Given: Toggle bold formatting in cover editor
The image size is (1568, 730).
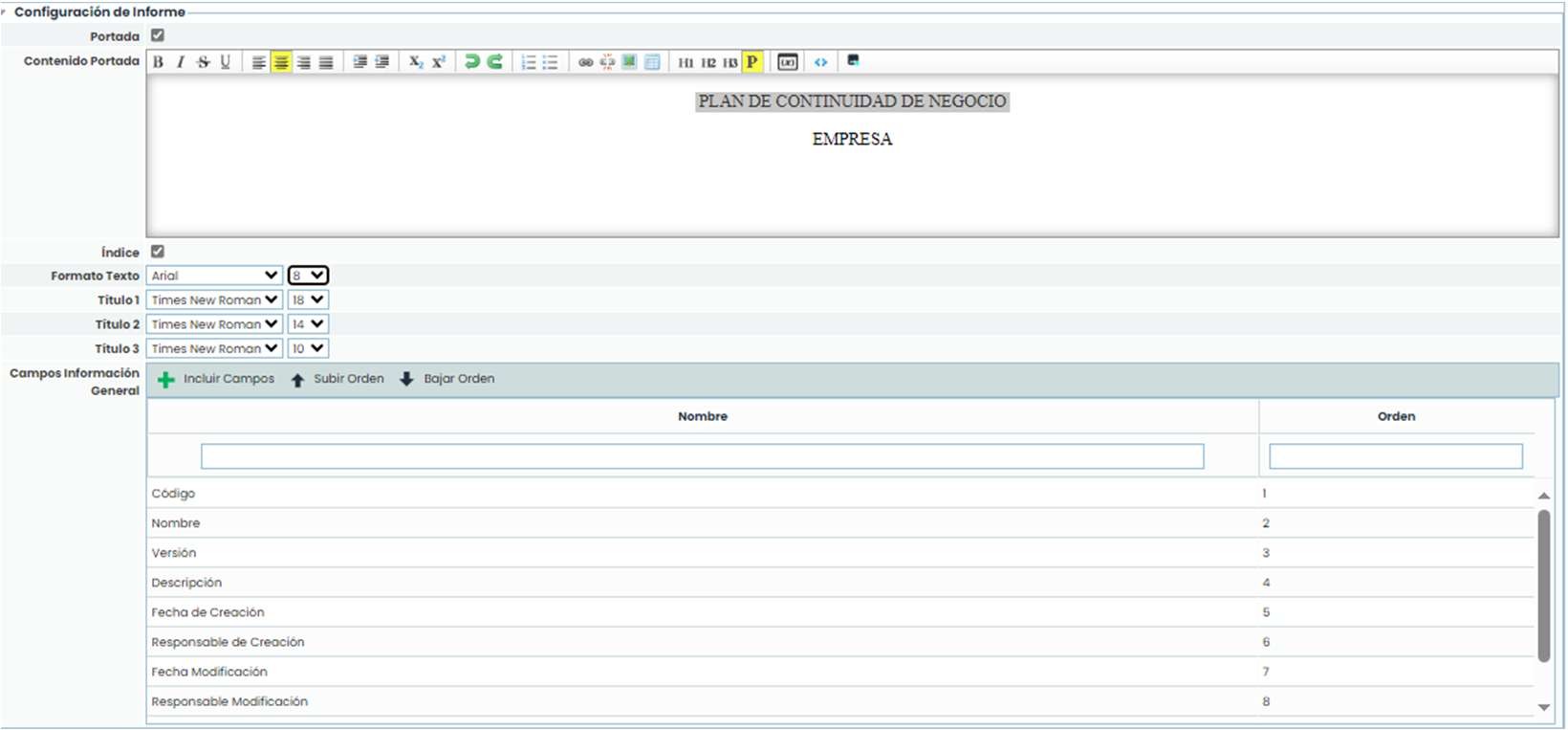Looking at the screenshot, I should [x=159, y=62].
